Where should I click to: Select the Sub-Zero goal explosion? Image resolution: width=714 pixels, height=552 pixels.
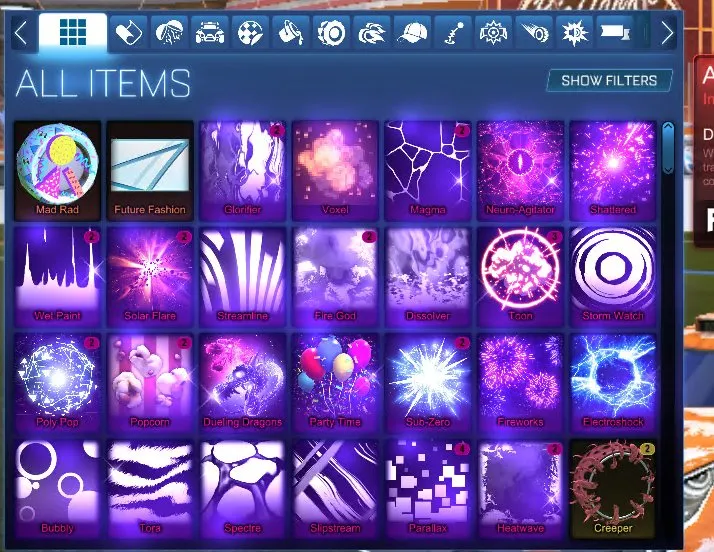pyautogui.click(x=428, y=383)
